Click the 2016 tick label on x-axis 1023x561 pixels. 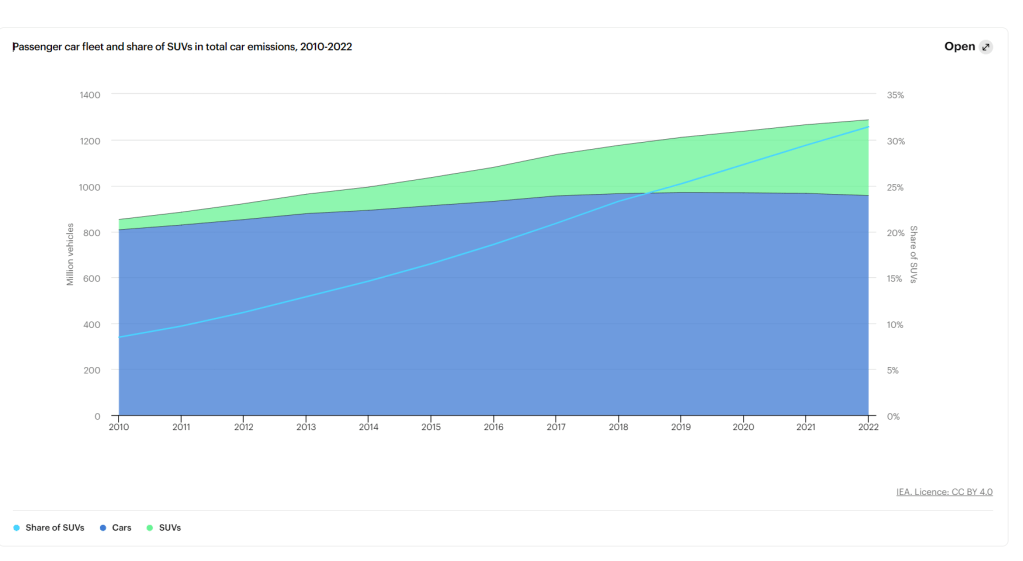pyautogui.click(x=493, y=427)
